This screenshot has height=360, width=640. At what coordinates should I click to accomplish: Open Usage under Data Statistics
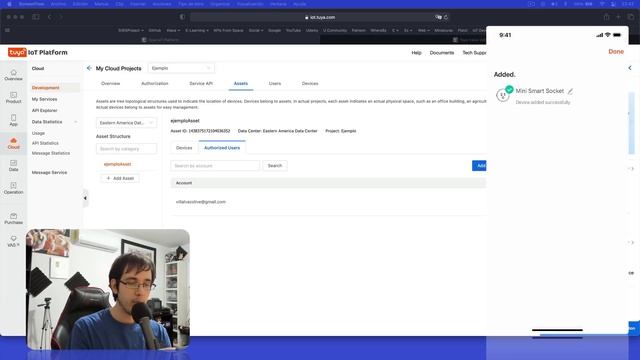coord(38,133)
